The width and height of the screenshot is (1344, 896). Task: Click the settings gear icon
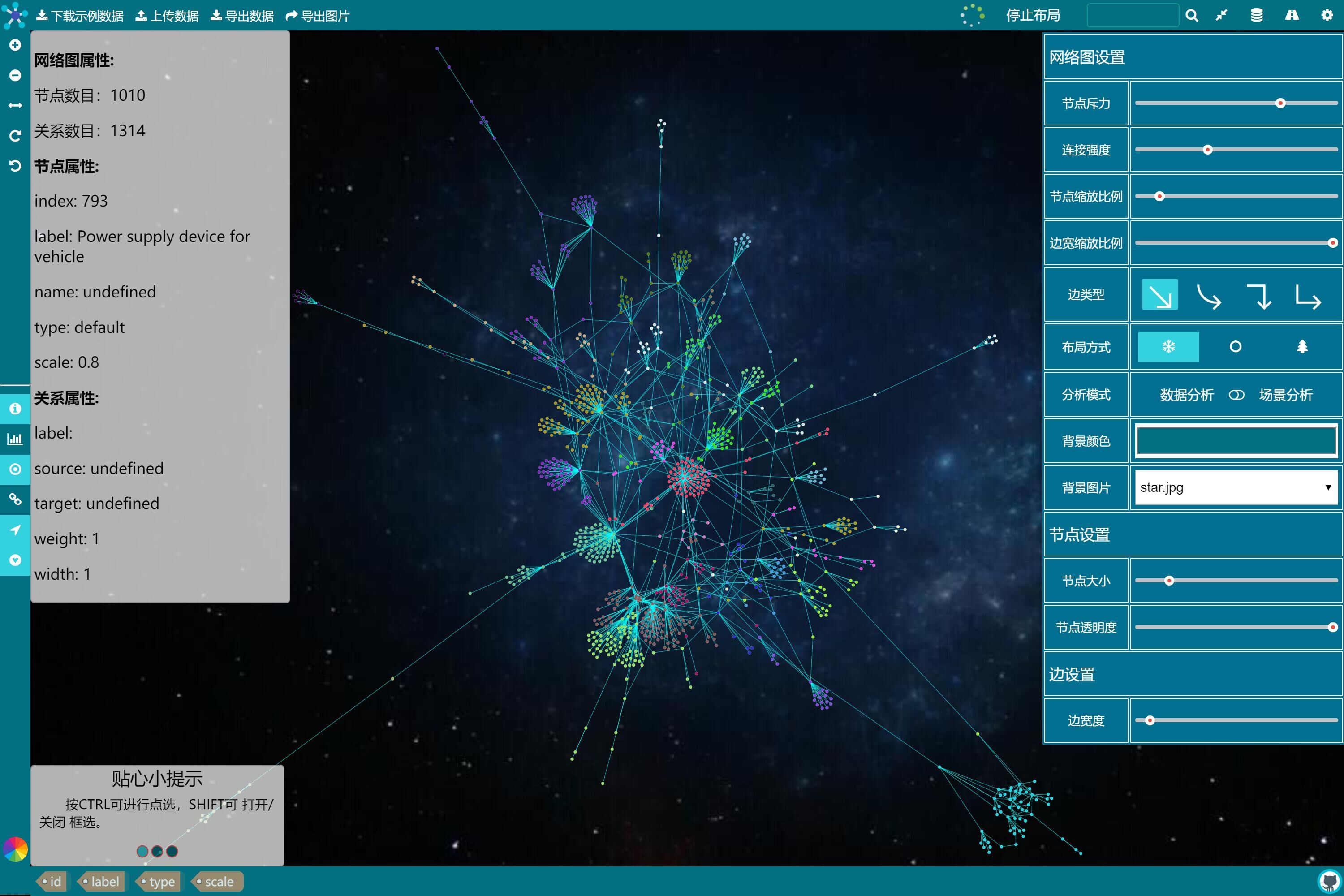click(1327, 15)
